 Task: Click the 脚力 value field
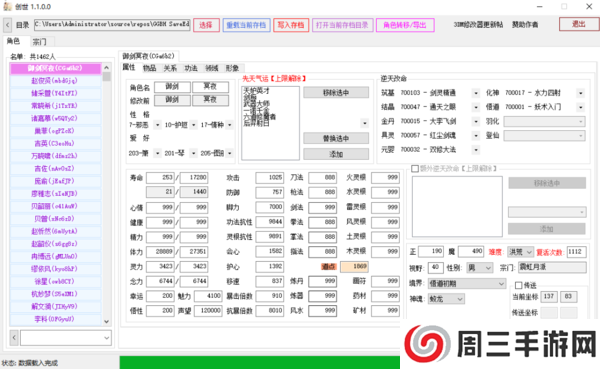270,207
